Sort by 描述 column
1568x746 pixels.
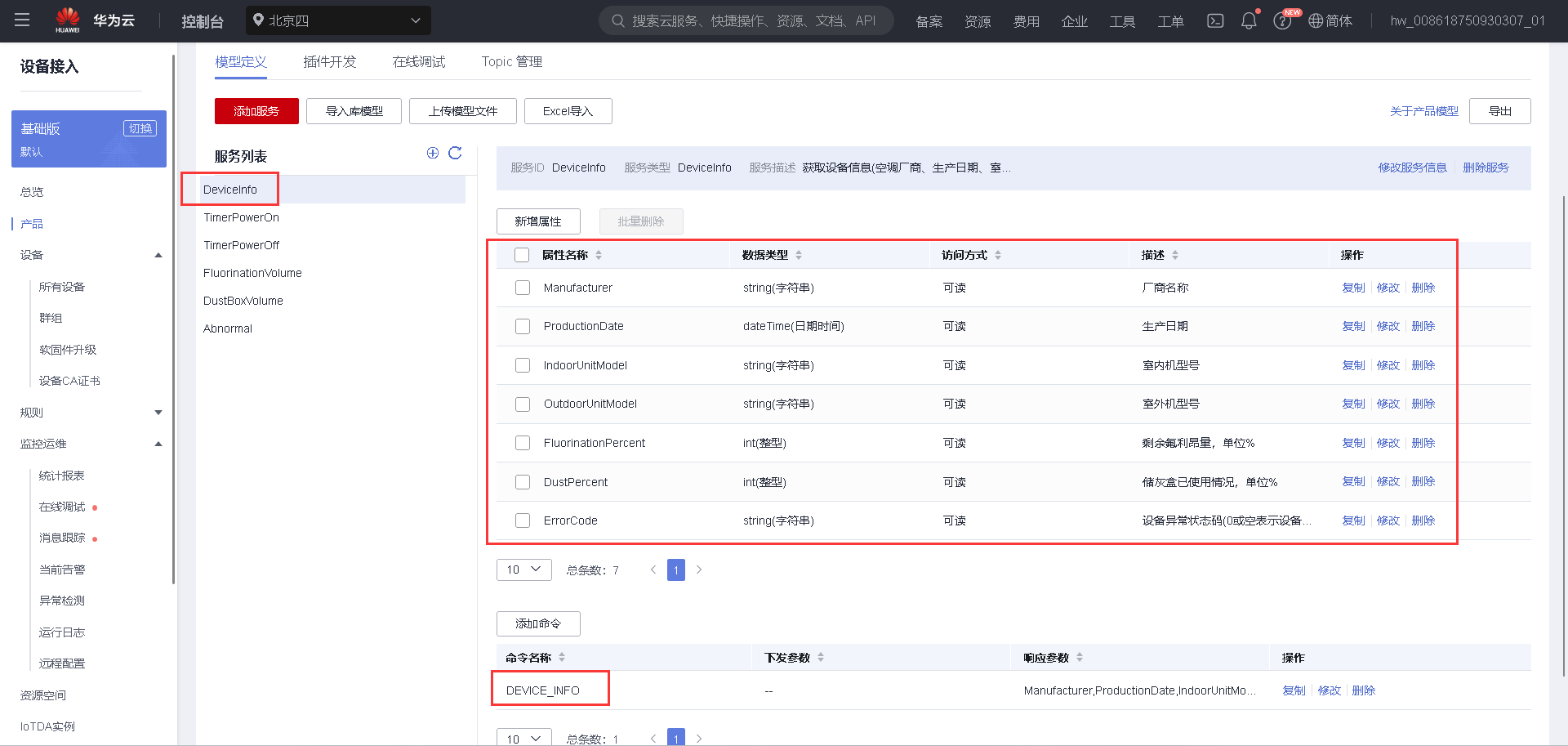click(1175, 255)
